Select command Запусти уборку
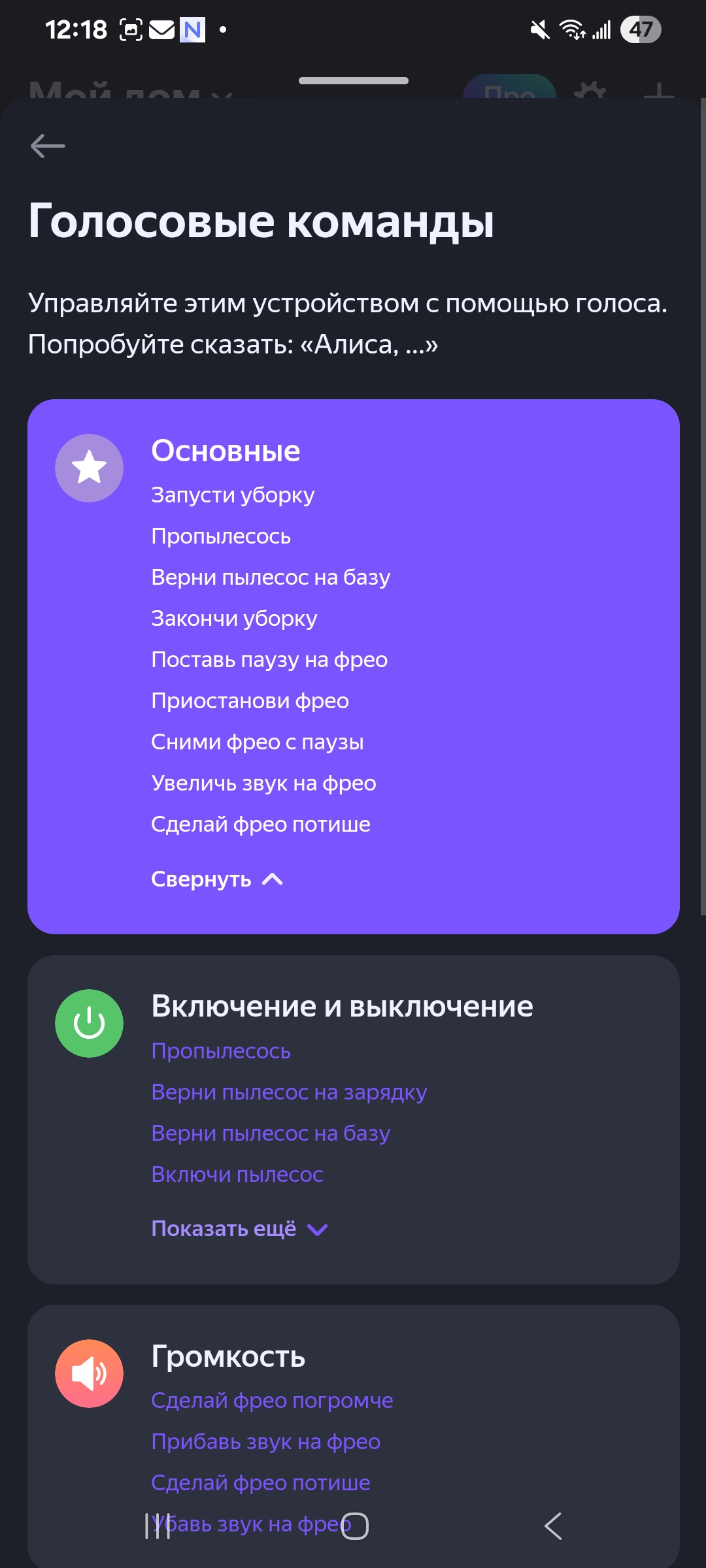The image size is (706, 1568). click(x=233, y=495)
